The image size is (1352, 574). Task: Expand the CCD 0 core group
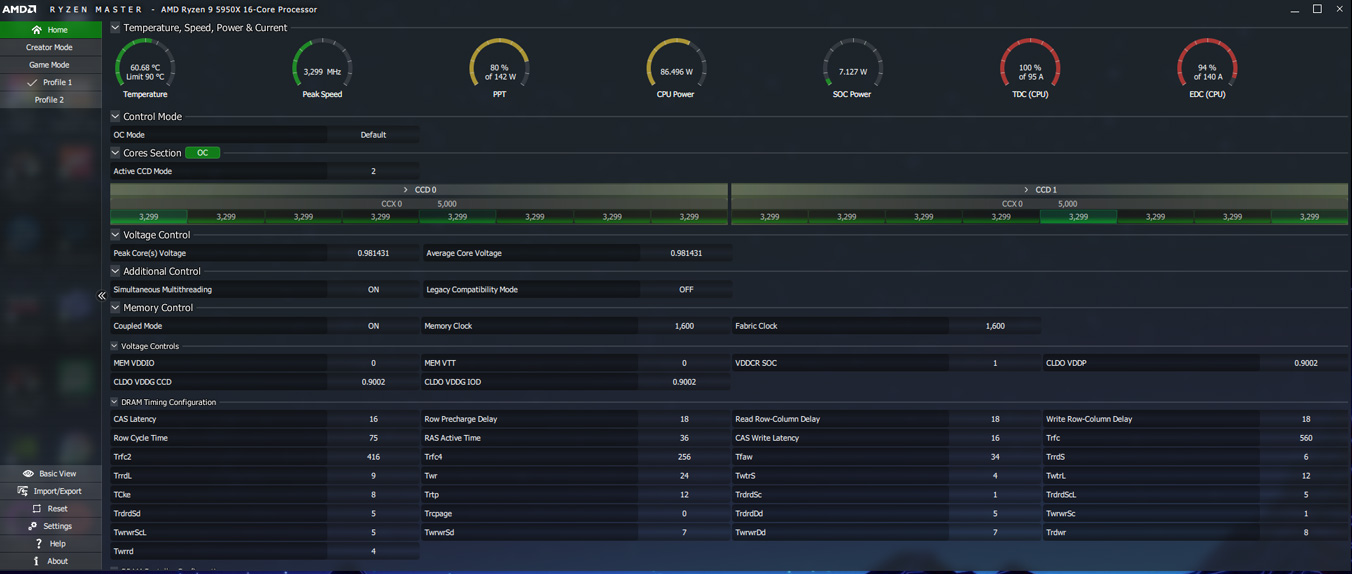coord(406,189)
